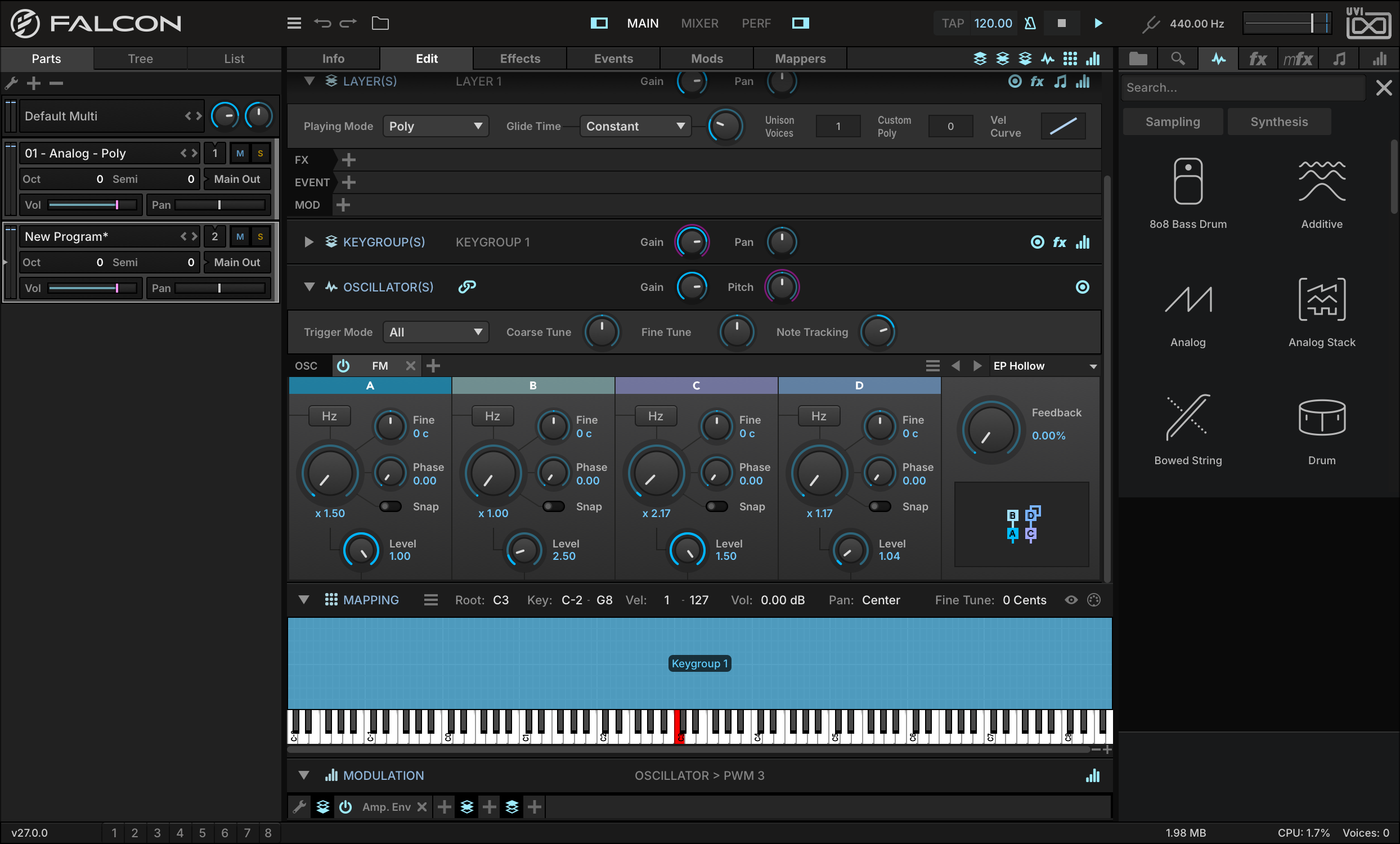Add a new part with plus icon
The height and width of the screenshot is (844, 1400).
click(34, 83)
